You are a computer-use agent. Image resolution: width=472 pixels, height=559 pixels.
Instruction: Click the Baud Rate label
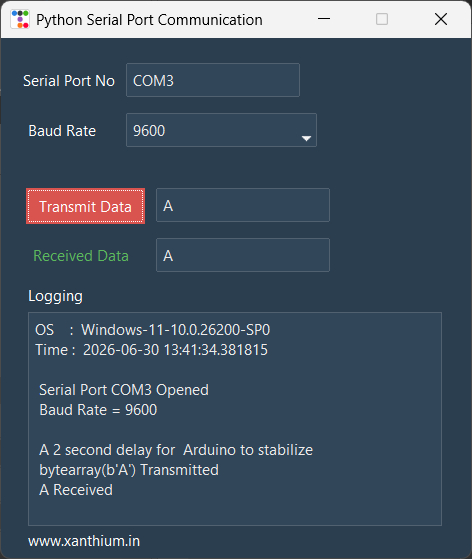pyautogui.click(x=62, y=131)
